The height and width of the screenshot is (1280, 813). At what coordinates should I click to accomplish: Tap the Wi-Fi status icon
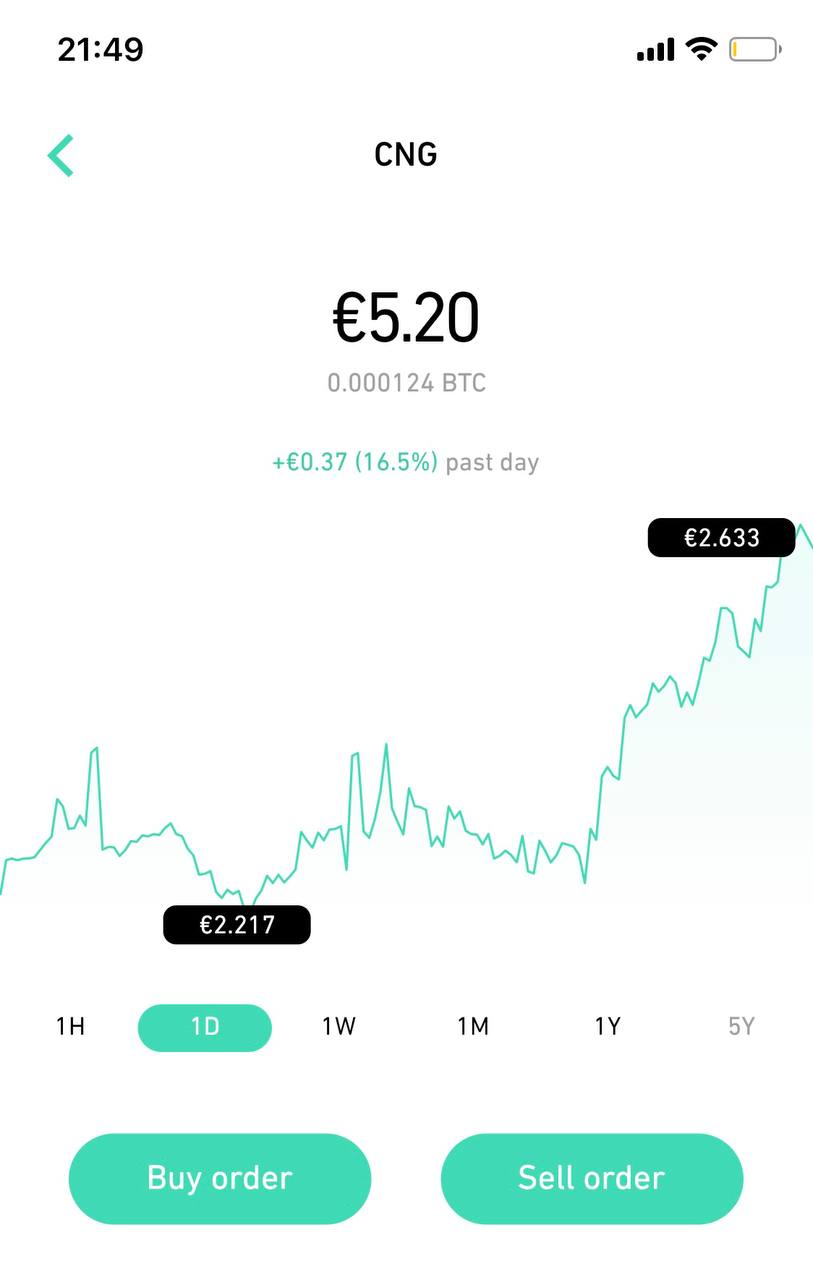(702, 49)
